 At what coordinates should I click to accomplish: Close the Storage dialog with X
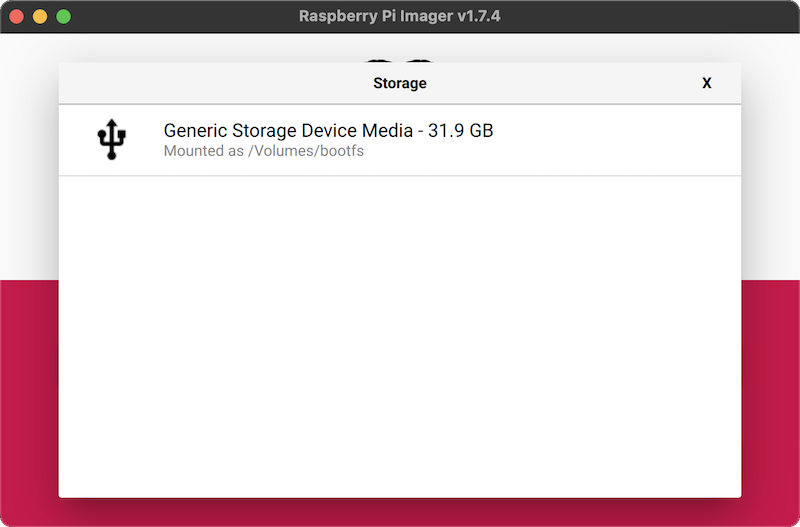[707, 84]
